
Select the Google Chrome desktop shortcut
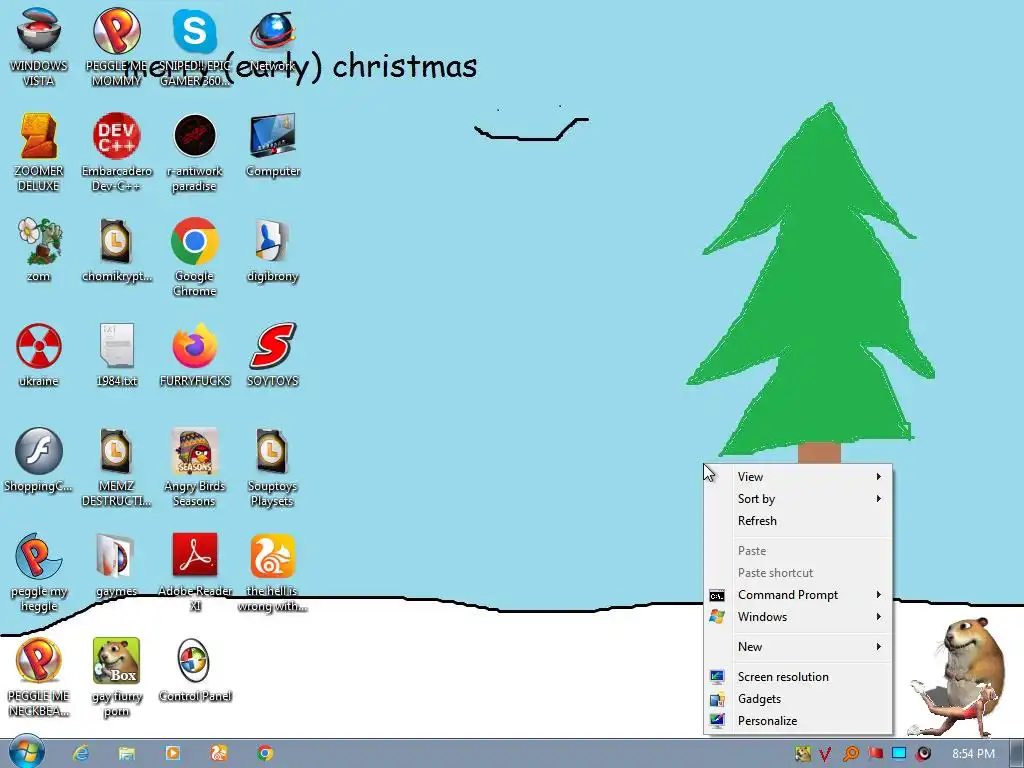click(195, 258)
